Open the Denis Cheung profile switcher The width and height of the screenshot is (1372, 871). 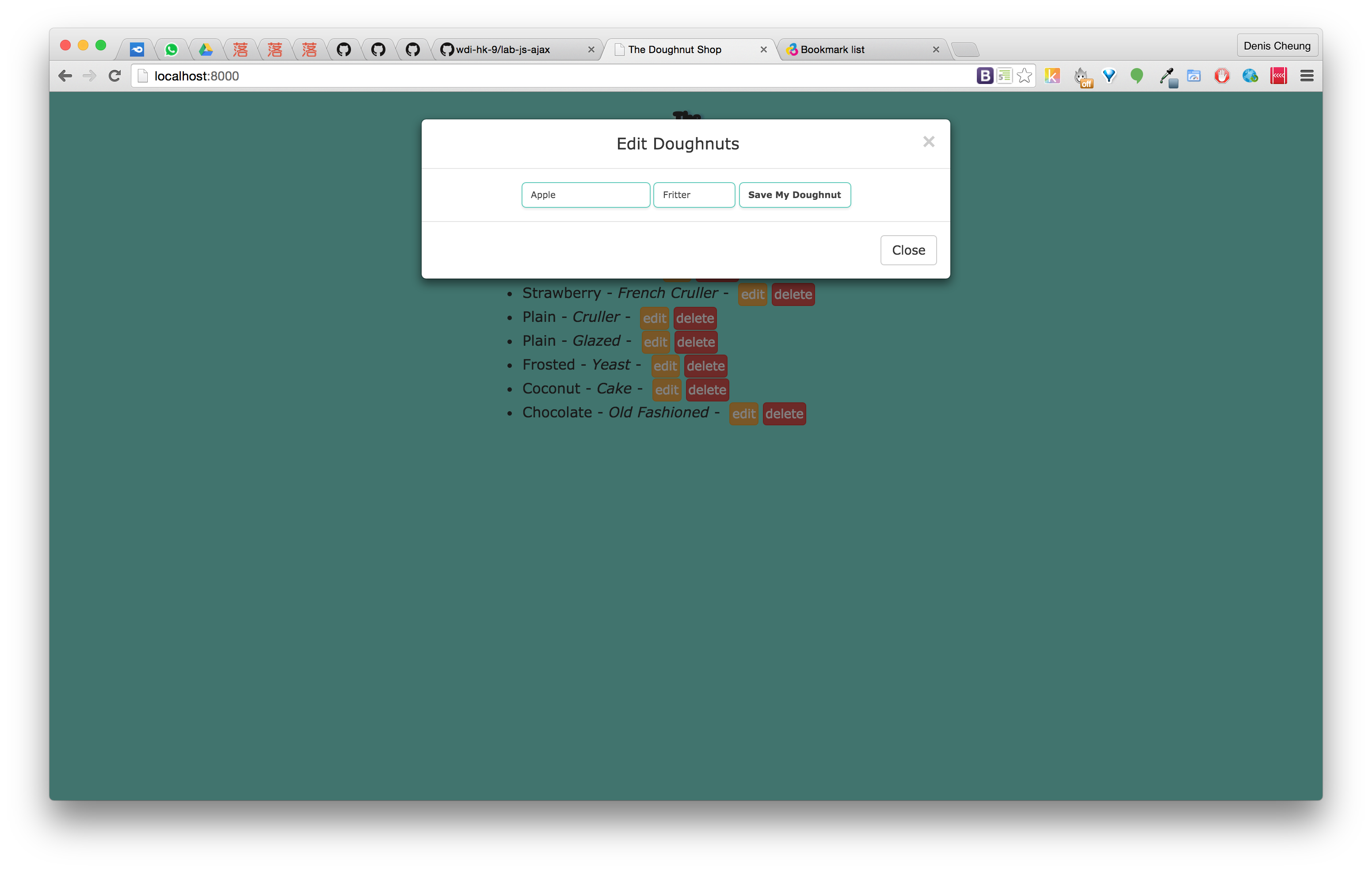tap(1276, 46)
